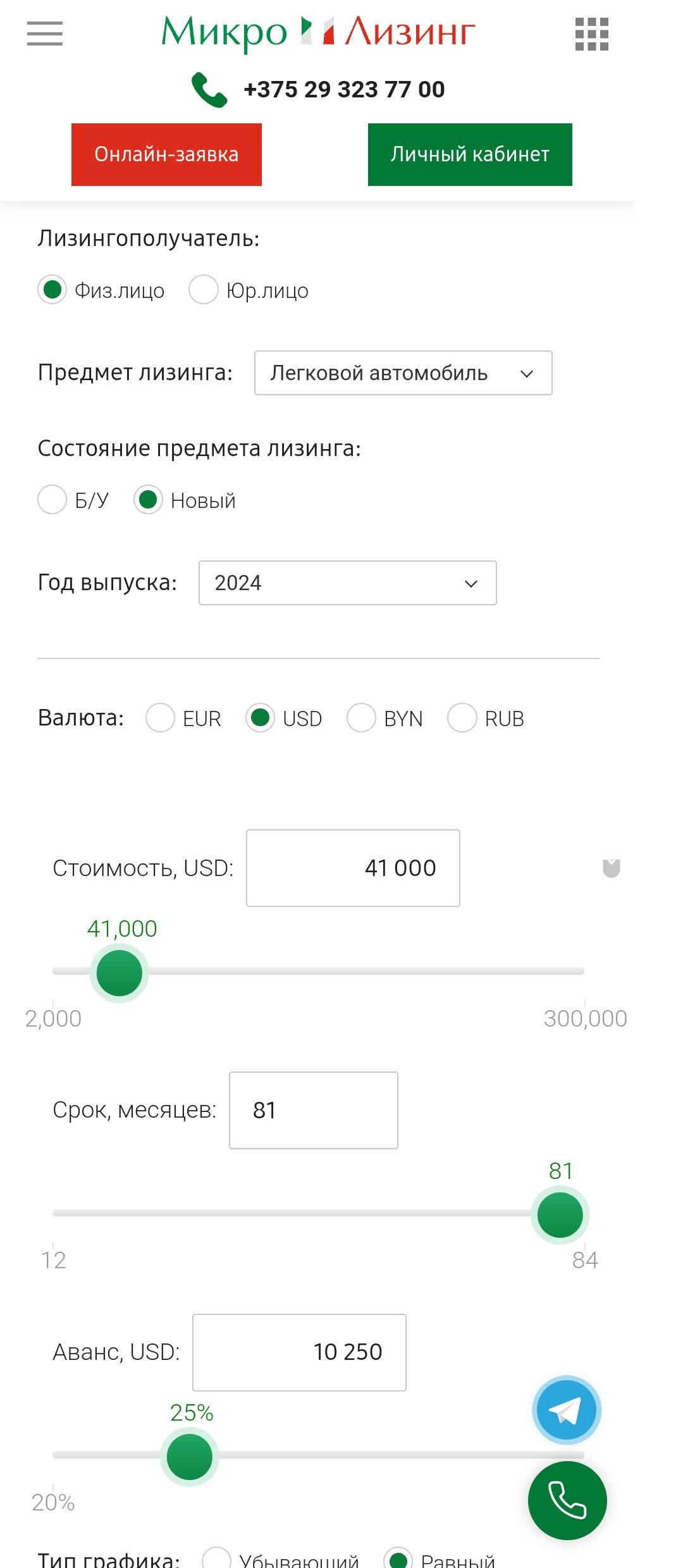Expand the Год выпуска dropdown
This screenshot has height=1568, width=683.
pos(347,583)
